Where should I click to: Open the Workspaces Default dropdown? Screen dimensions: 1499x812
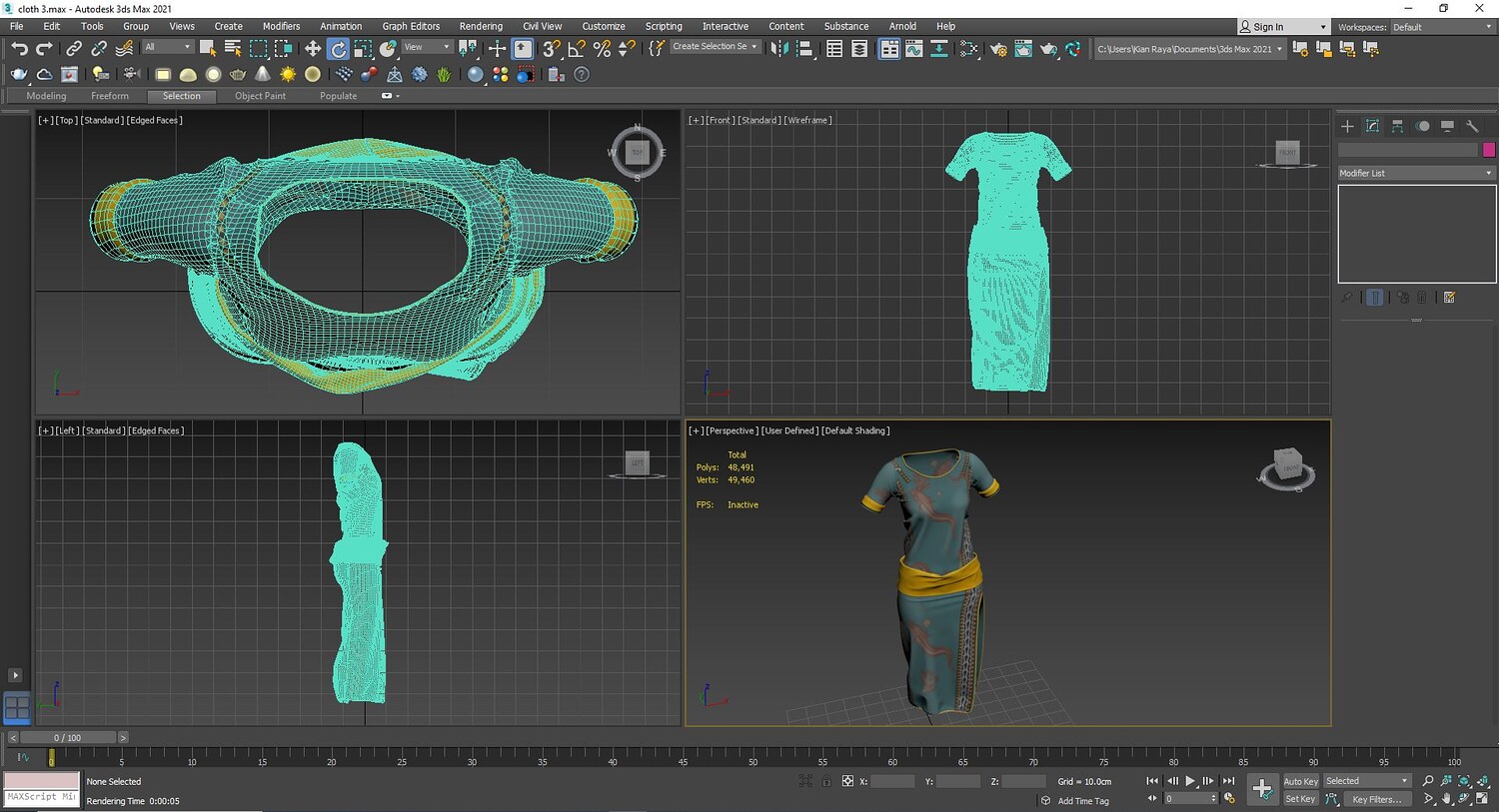[x=1443, y=27]
